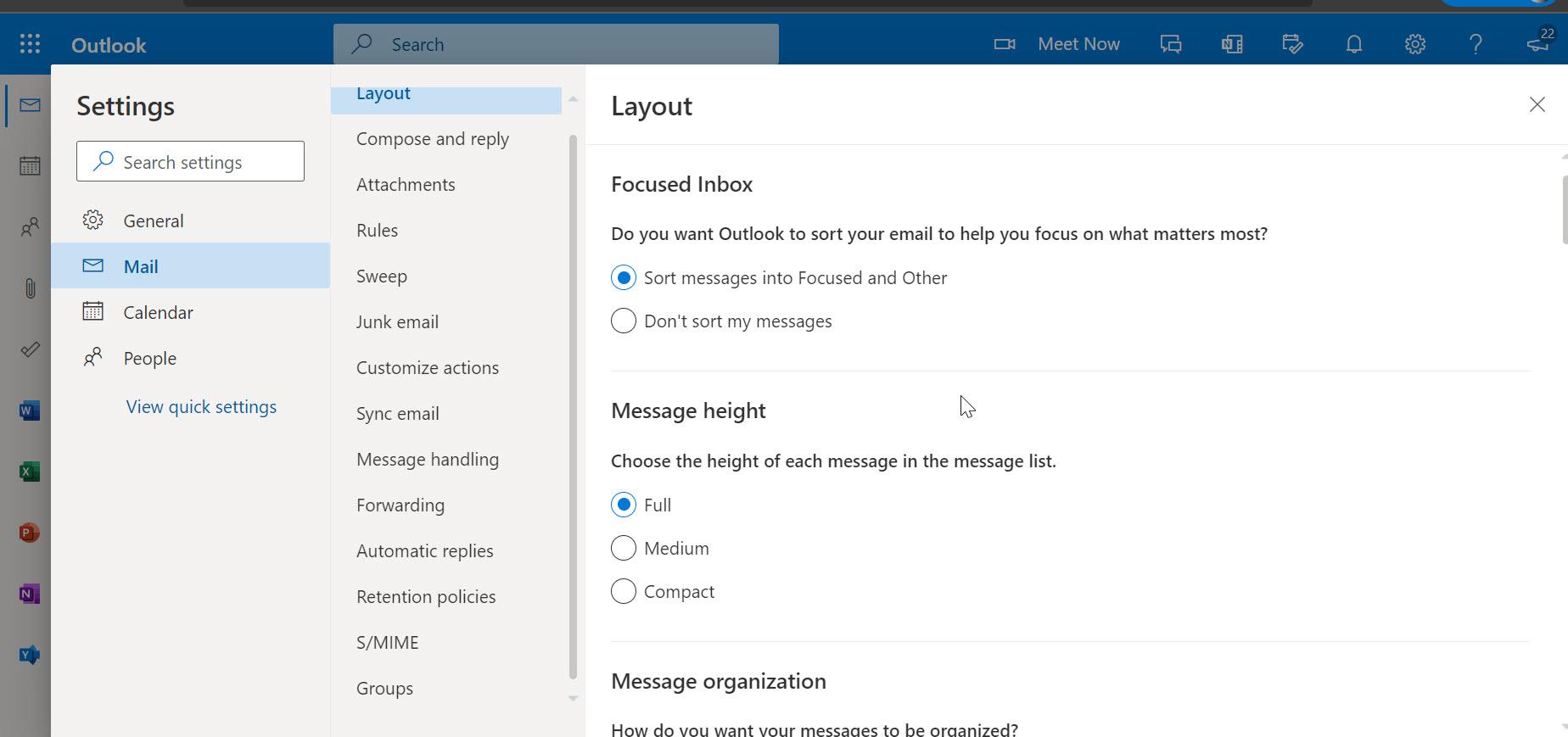This screenshot has height=737, width=1568.
Task: Open the settings gear in header
Action: [1414, 44]
